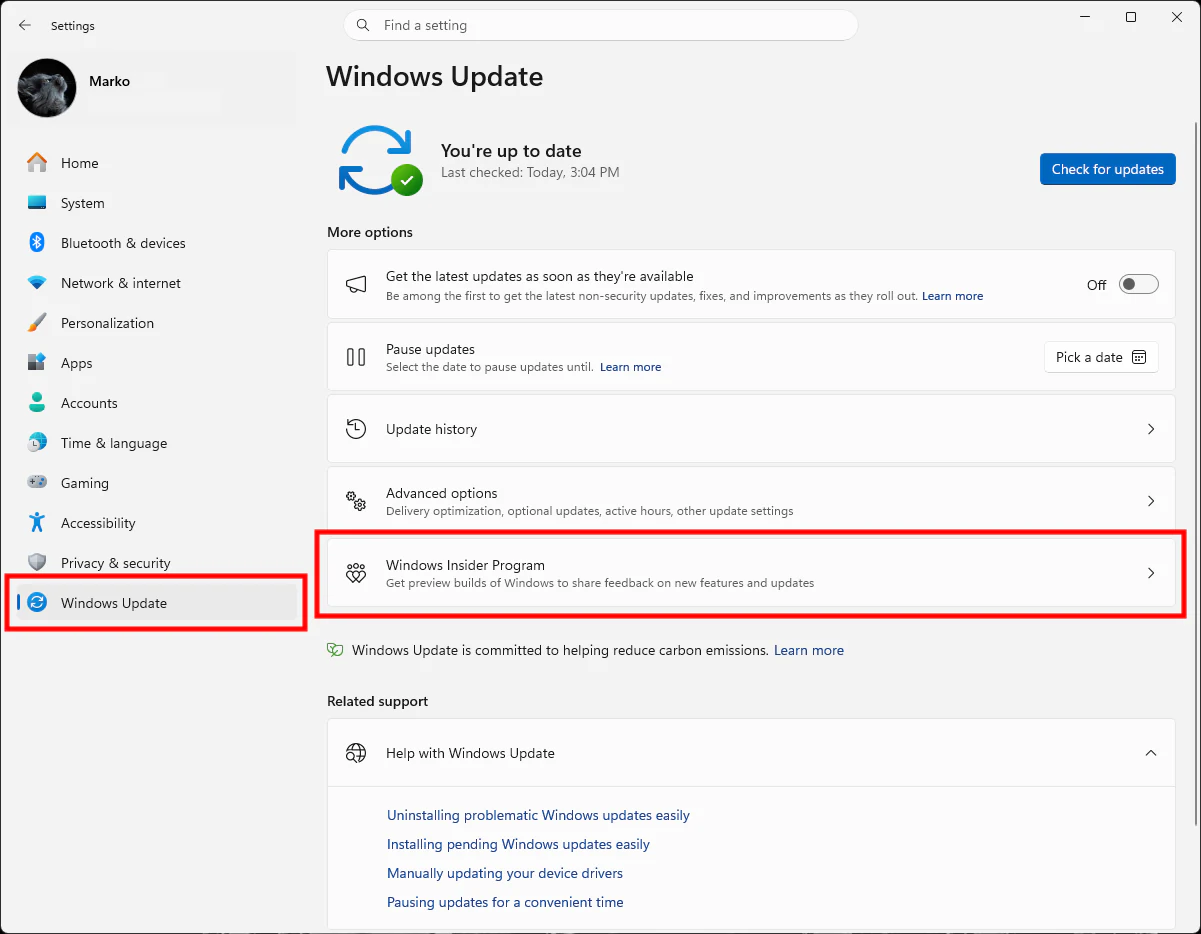Viewport: 1201px width, 934px height.
Task: Click the large sync status icon
Action: coord(379,161)
